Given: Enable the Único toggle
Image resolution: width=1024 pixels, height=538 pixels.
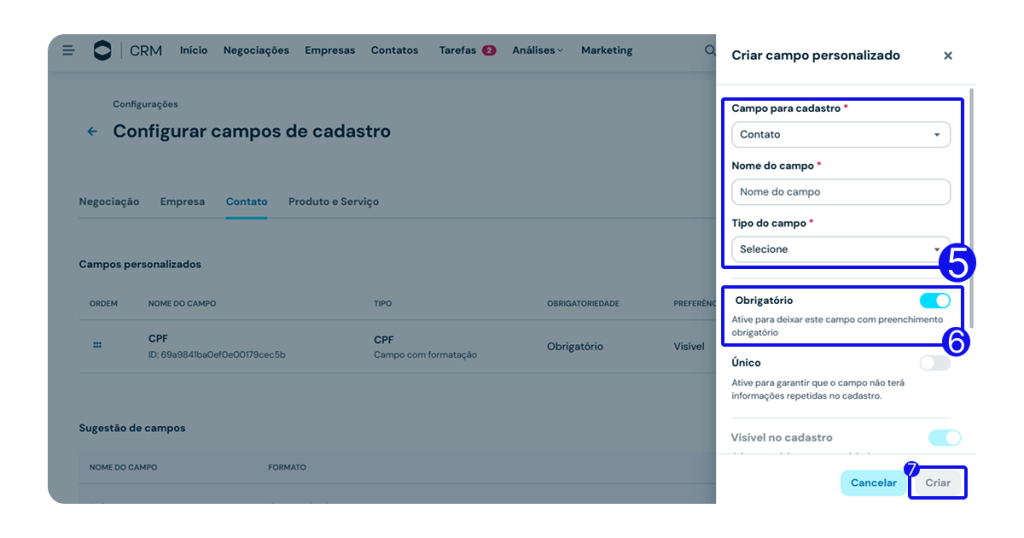Looking at the screenshot, I should tap(934, 363).
